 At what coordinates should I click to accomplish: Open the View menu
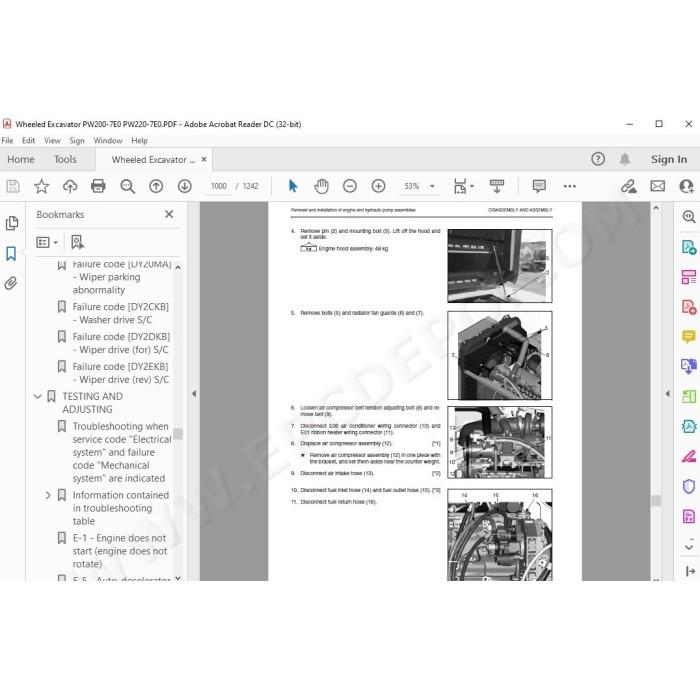point(52,141)
